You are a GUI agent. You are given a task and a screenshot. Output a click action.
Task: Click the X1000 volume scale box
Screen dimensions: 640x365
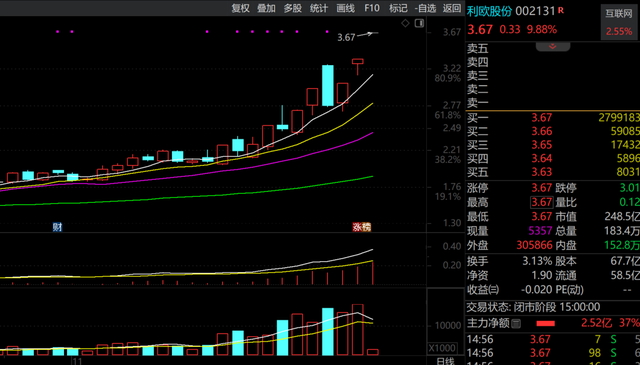(442, 348)
